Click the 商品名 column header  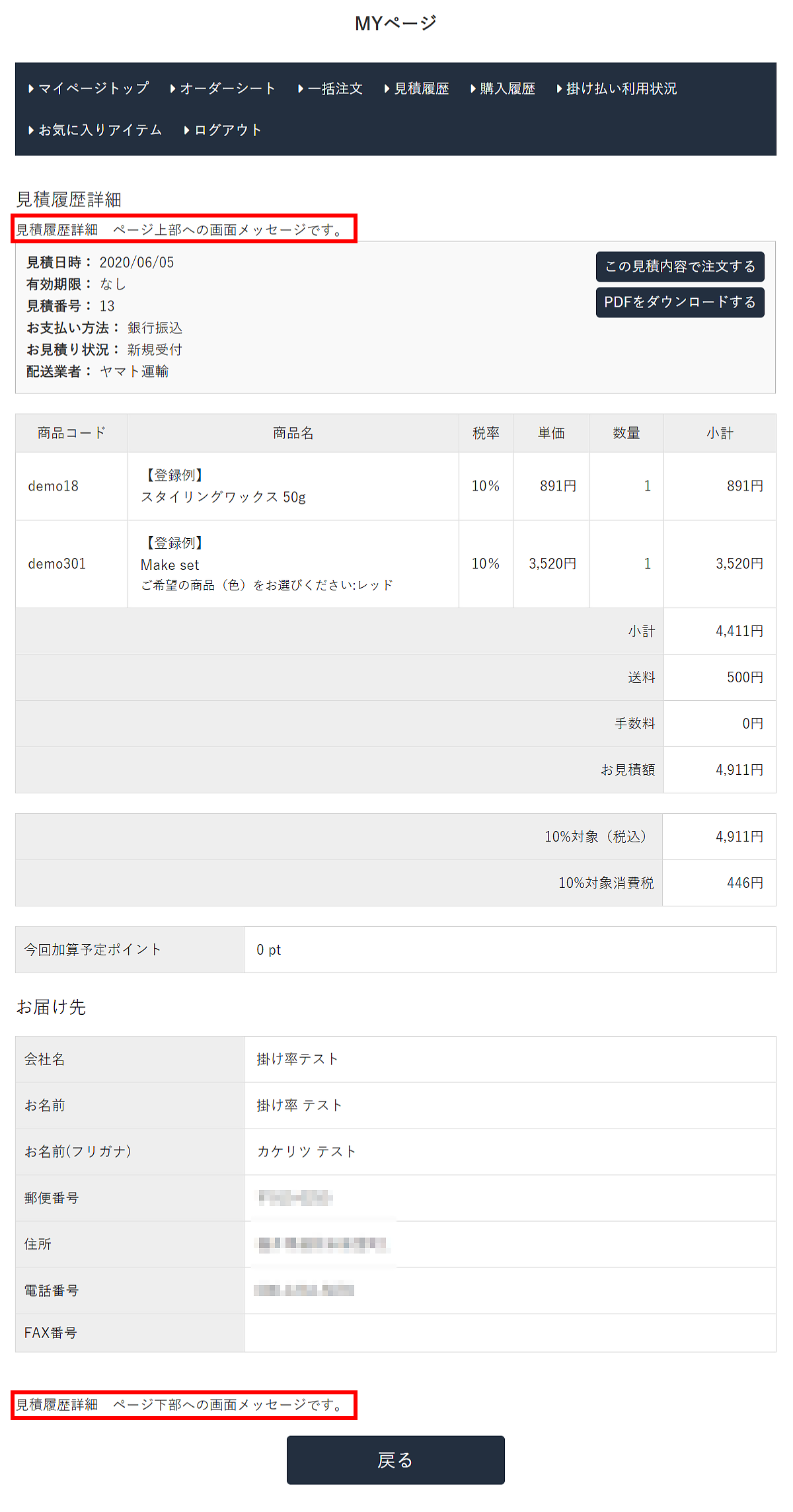point(293,433)
